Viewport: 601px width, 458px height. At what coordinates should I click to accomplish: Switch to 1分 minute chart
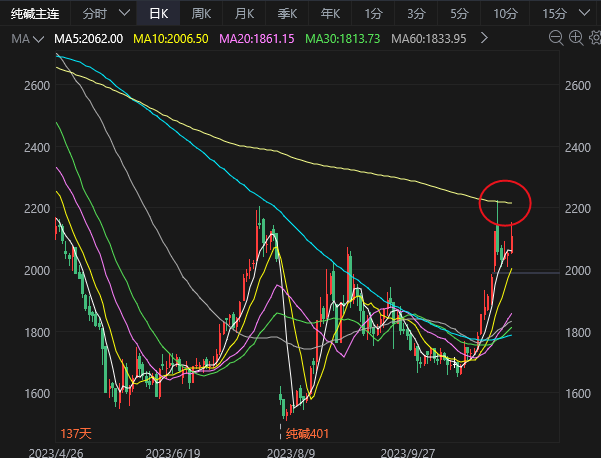[x=373, y=14]
